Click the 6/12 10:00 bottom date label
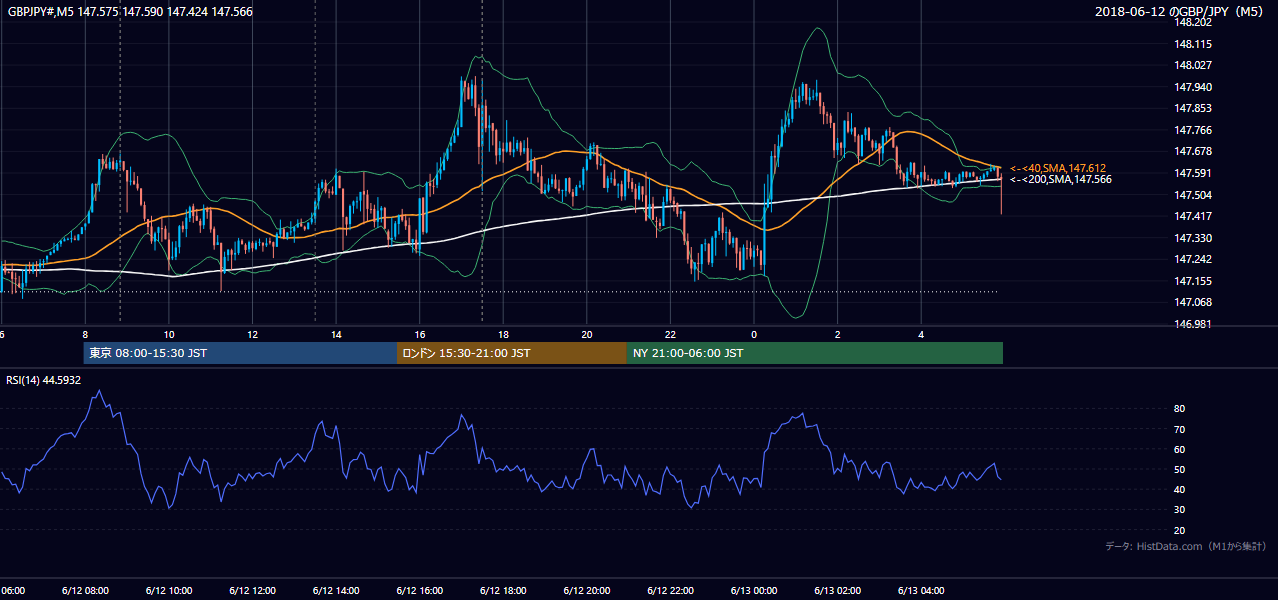Screen dimensions: 1278x600 click(168, 590)
